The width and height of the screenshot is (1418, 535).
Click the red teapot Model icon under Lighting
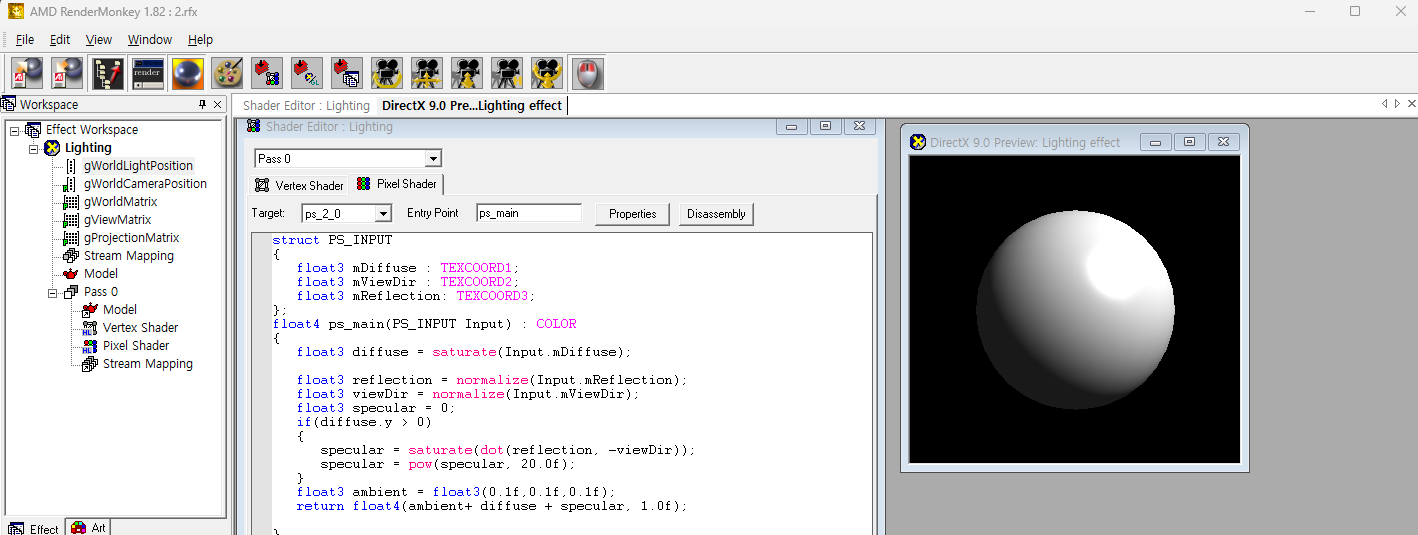pos(71,274)
